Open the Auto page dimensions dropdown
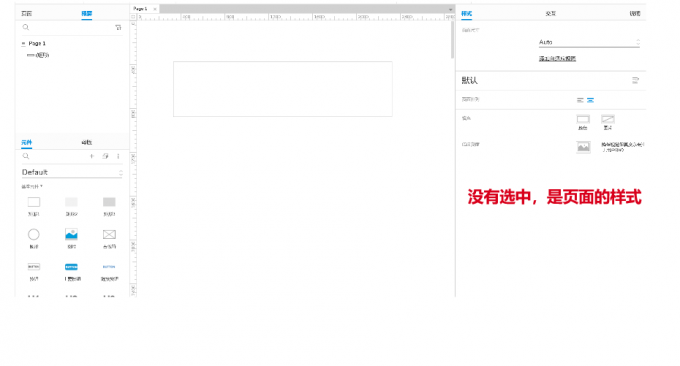680x366 pixels. point(589,42)
